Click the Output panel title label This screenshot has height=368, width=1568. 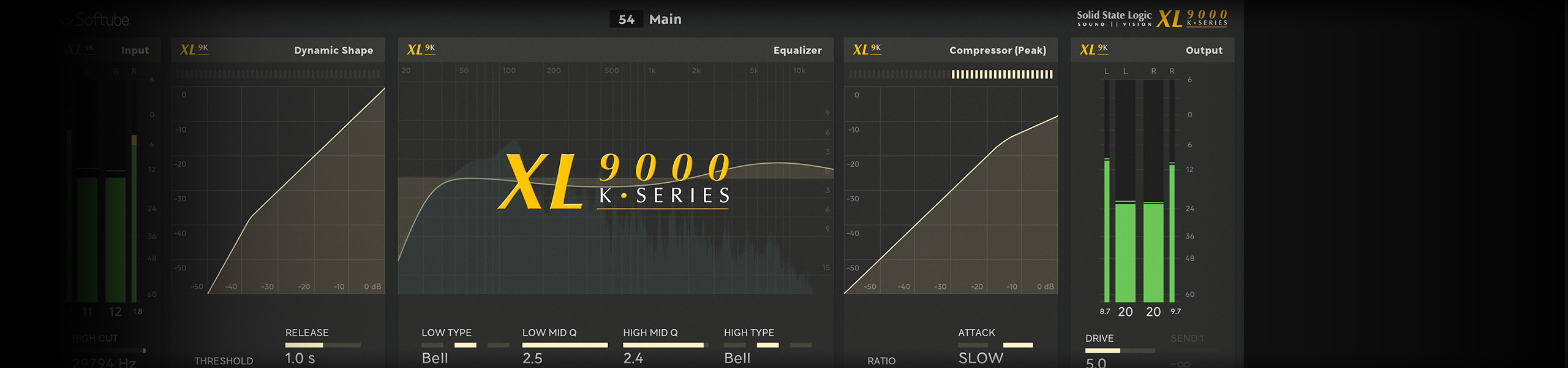tap(1204, 50)
